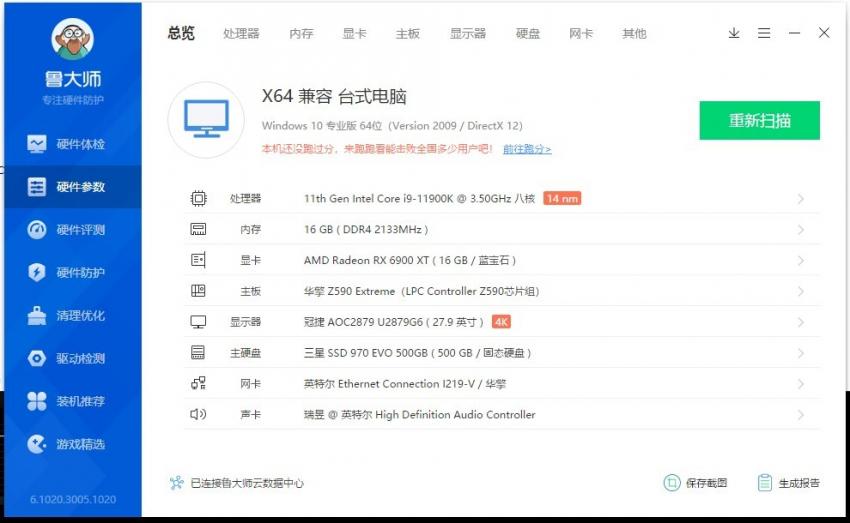The height and width of the screenshot is (523, 850).
Task: Click the 生成报告 clipboard icon
Action: [764, 482]
